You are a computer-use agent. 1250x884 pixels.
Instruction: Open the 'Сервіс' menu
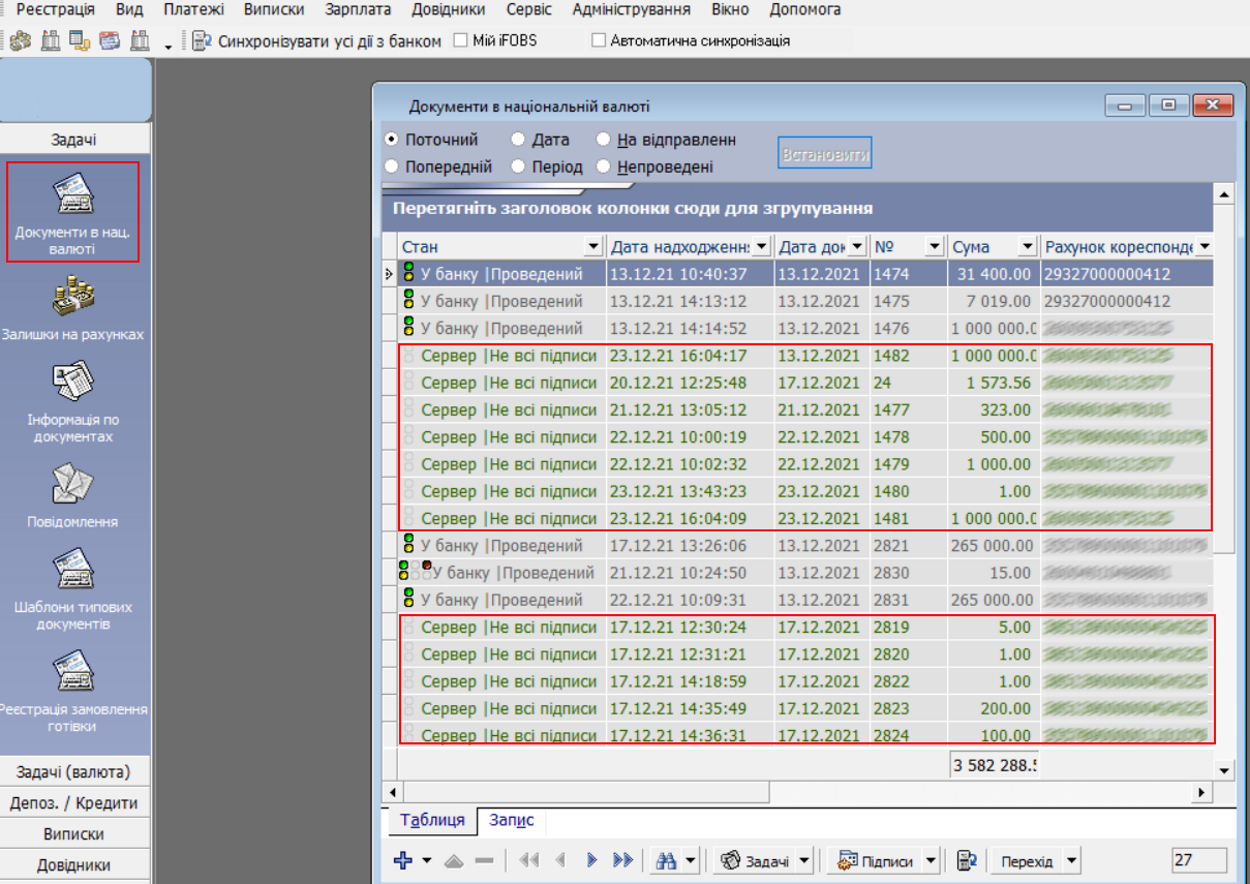coord(529,10)
